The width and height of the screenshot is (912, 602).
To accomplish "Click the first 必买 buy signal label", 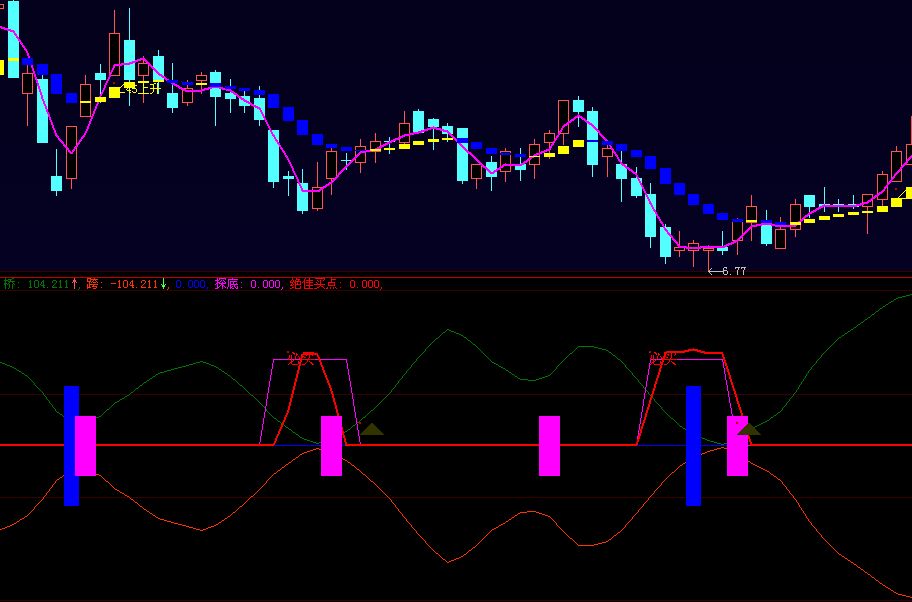I will point(300,358).
